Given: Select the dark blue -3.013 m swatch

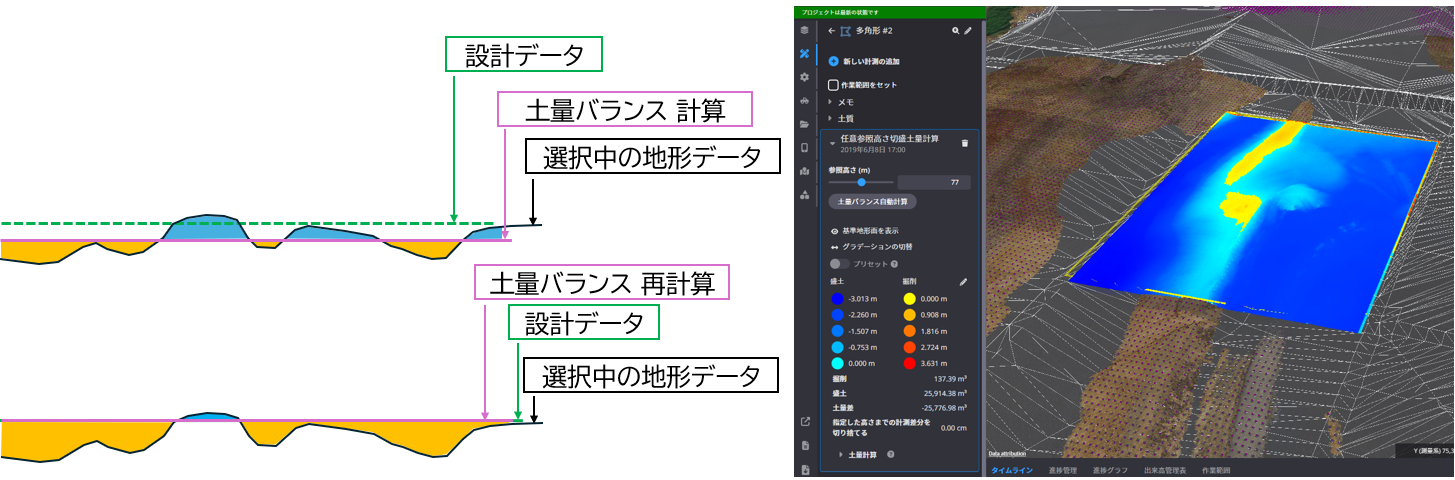Looking at the screenshot, I should click(x=838, y=299).
